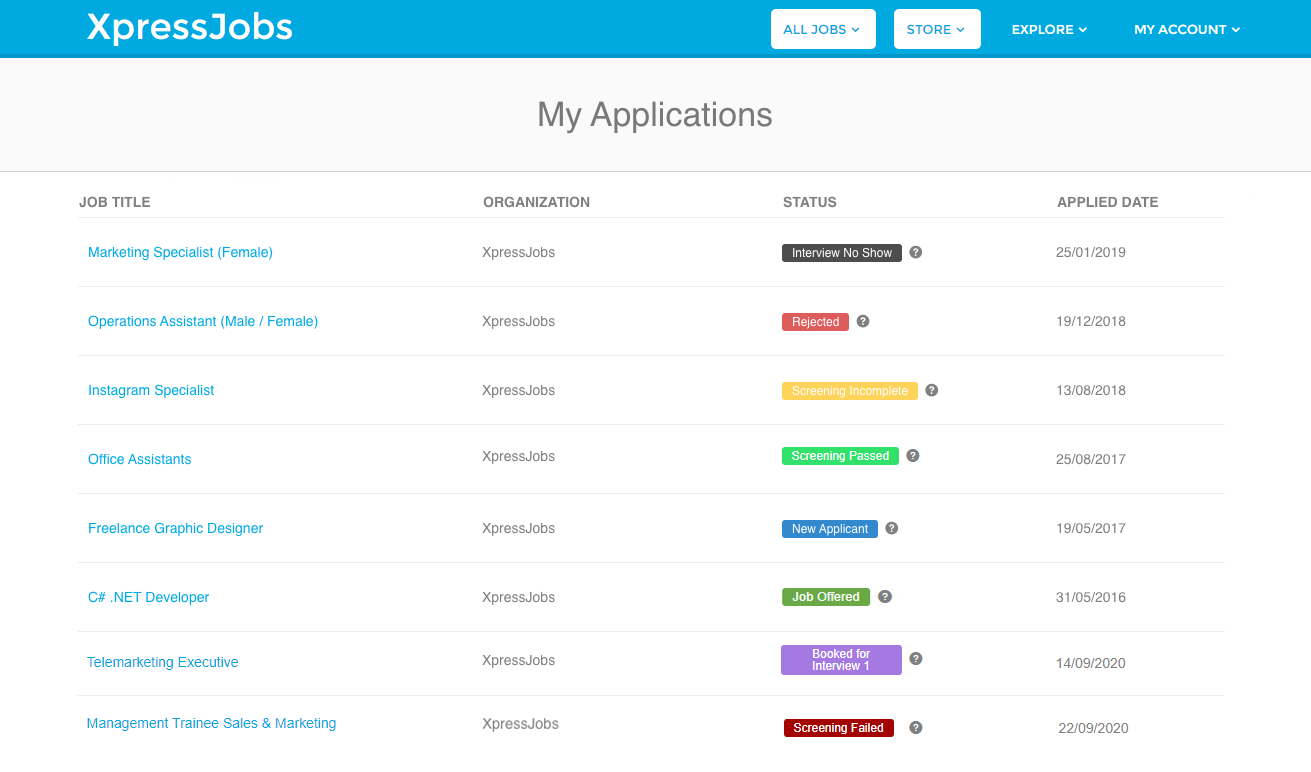Screen dimensions: 1311x772
Task: Select the Screening Incomplete status badge
Action: tap(850, 391)
